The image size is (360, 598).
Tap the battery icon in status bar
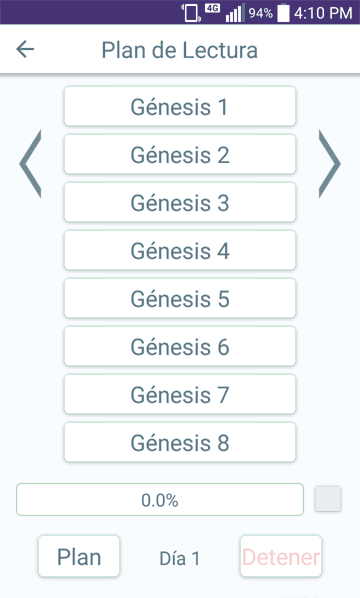[x=283, y=13]
